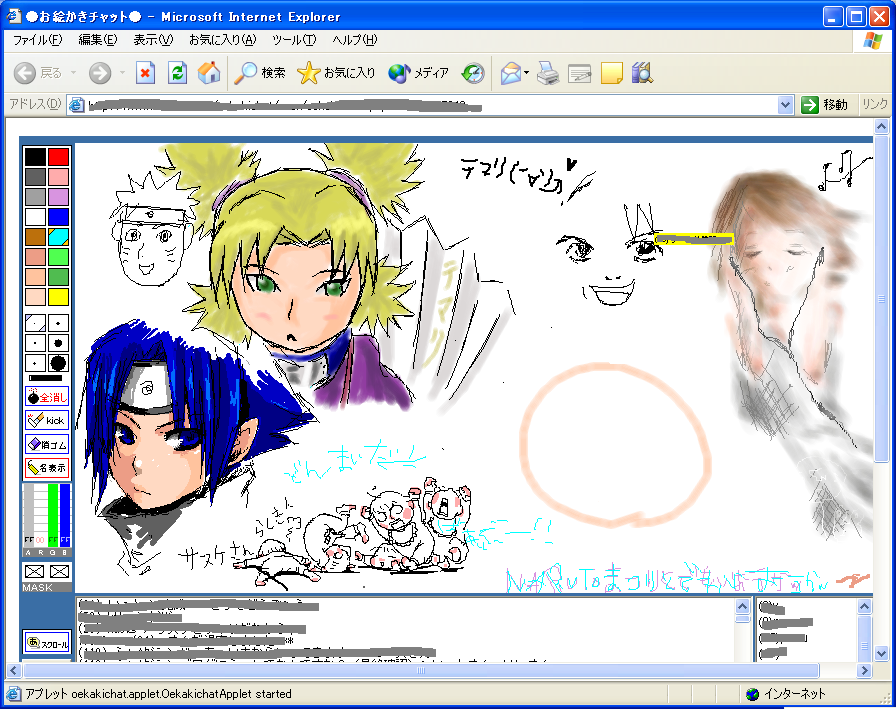Toggle the 名表示 name display button
896x709 pixels.
(x=47, y=468)
